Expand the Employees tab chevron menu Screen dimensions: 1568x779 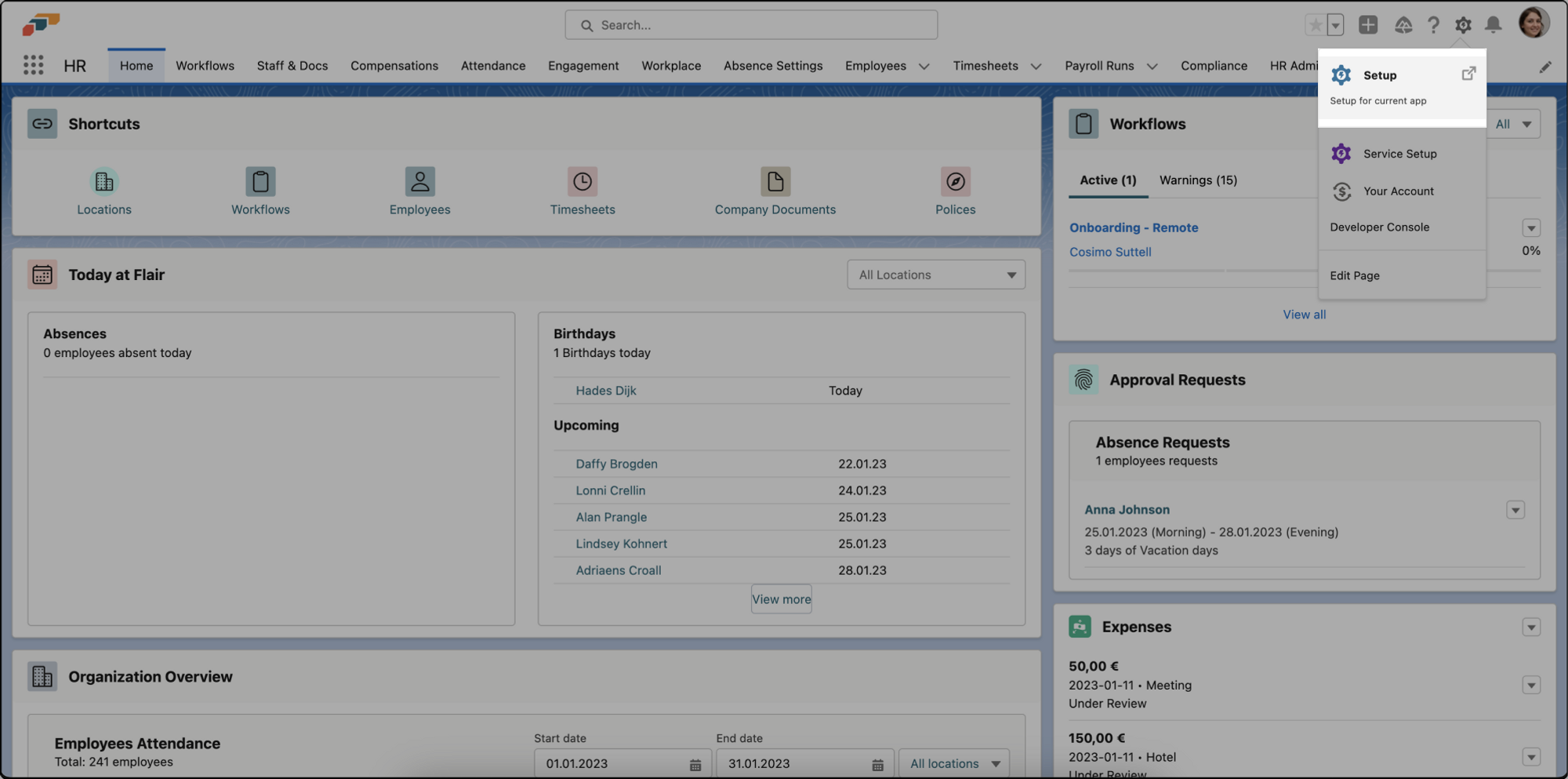coord(924,67)
